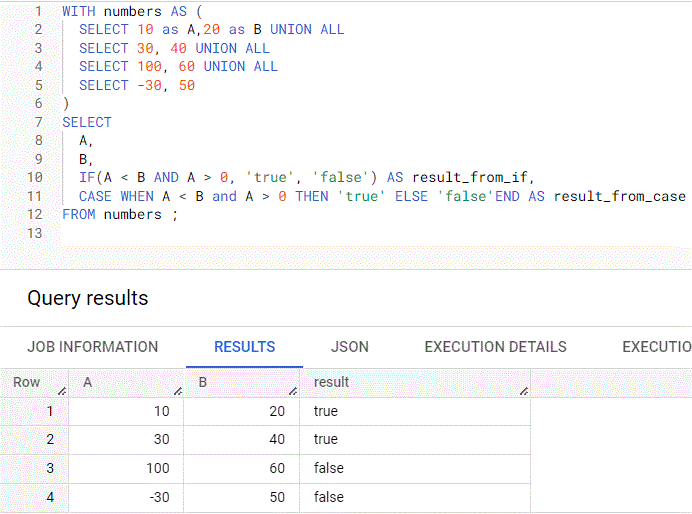This screenshot has height=514, width=692.
Task: Click the resize handle in result column header
Action: (x=523, y=391)
